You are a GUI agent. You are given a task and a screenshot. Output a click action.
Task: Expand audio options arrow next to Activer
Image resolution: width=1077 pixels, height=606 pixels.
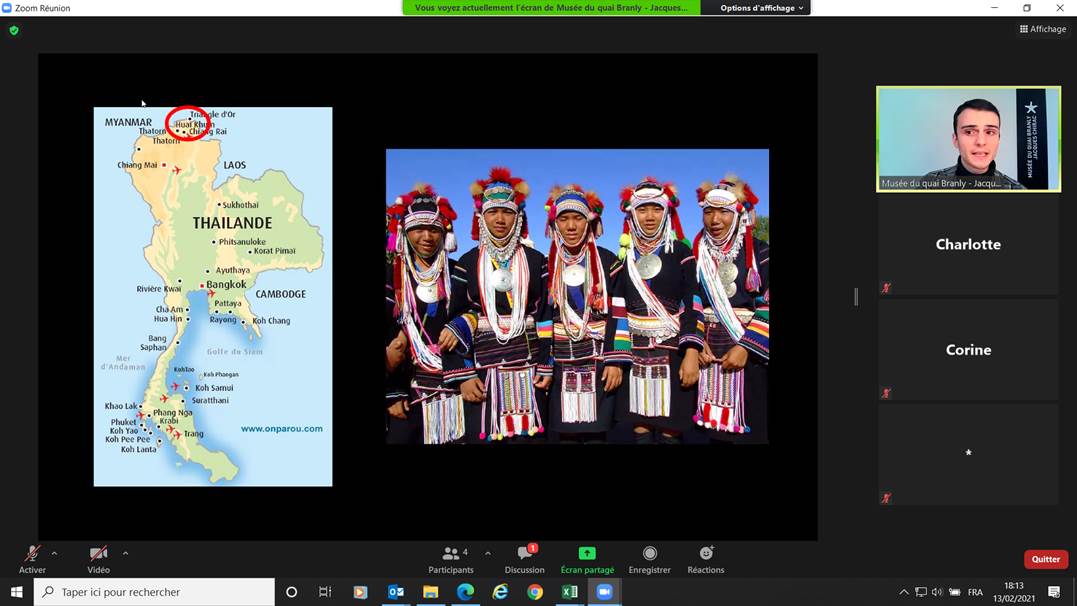click(x=54, y=553)
